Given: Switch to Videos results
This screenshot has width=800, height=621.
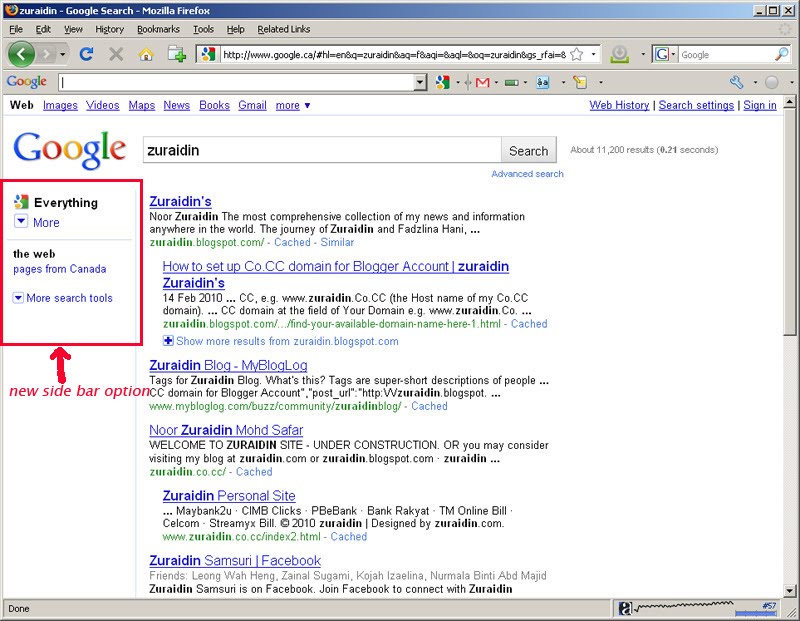Looking at the screenshot, I should pyautogui.click(x=103, y=105).
